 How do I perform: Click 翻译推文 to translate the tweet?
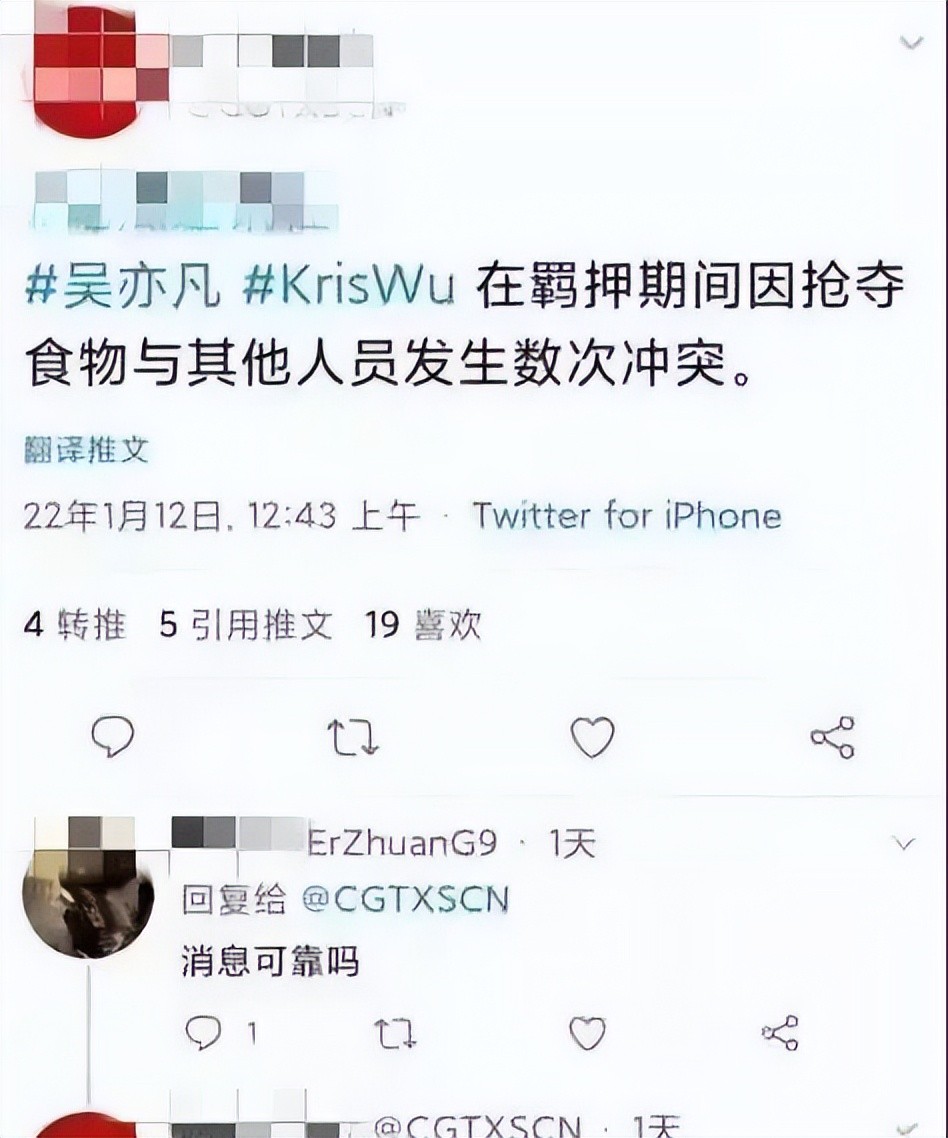[86, 450]
